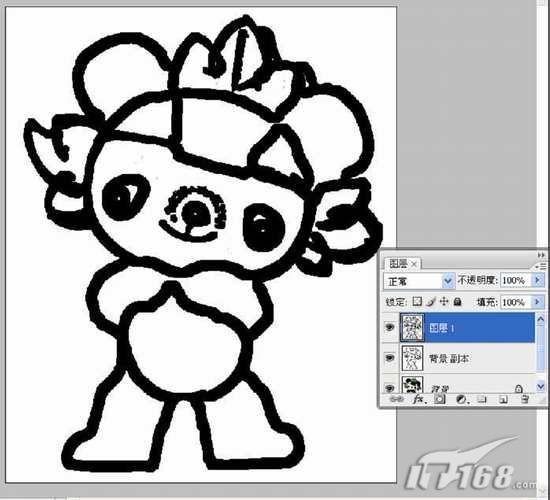
Task: Open the fx layer style menu
Action: pyautogui.click(x=419, y=399)
